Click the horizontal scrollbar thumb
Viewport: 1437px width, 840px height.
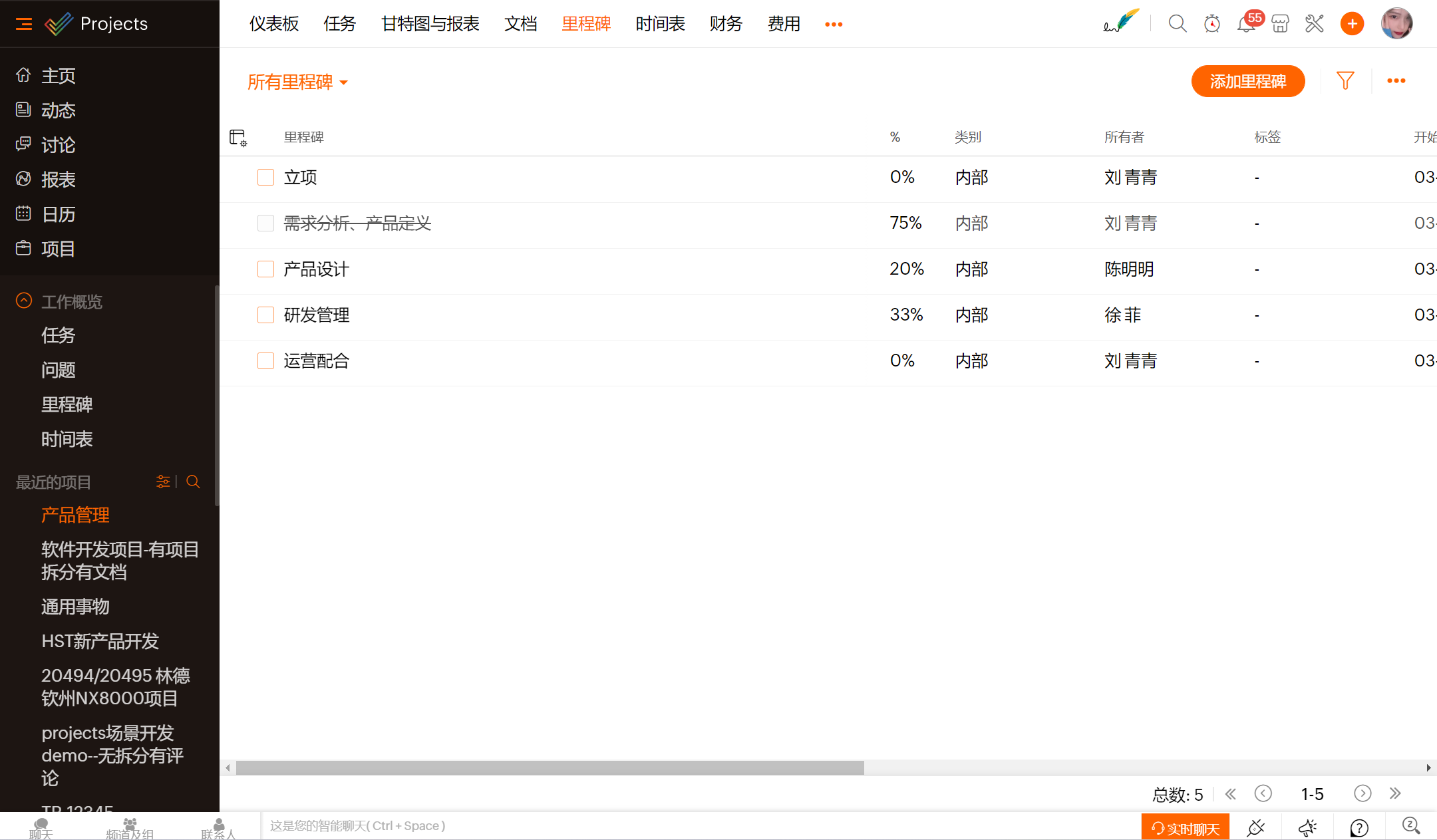pos(550,768)
